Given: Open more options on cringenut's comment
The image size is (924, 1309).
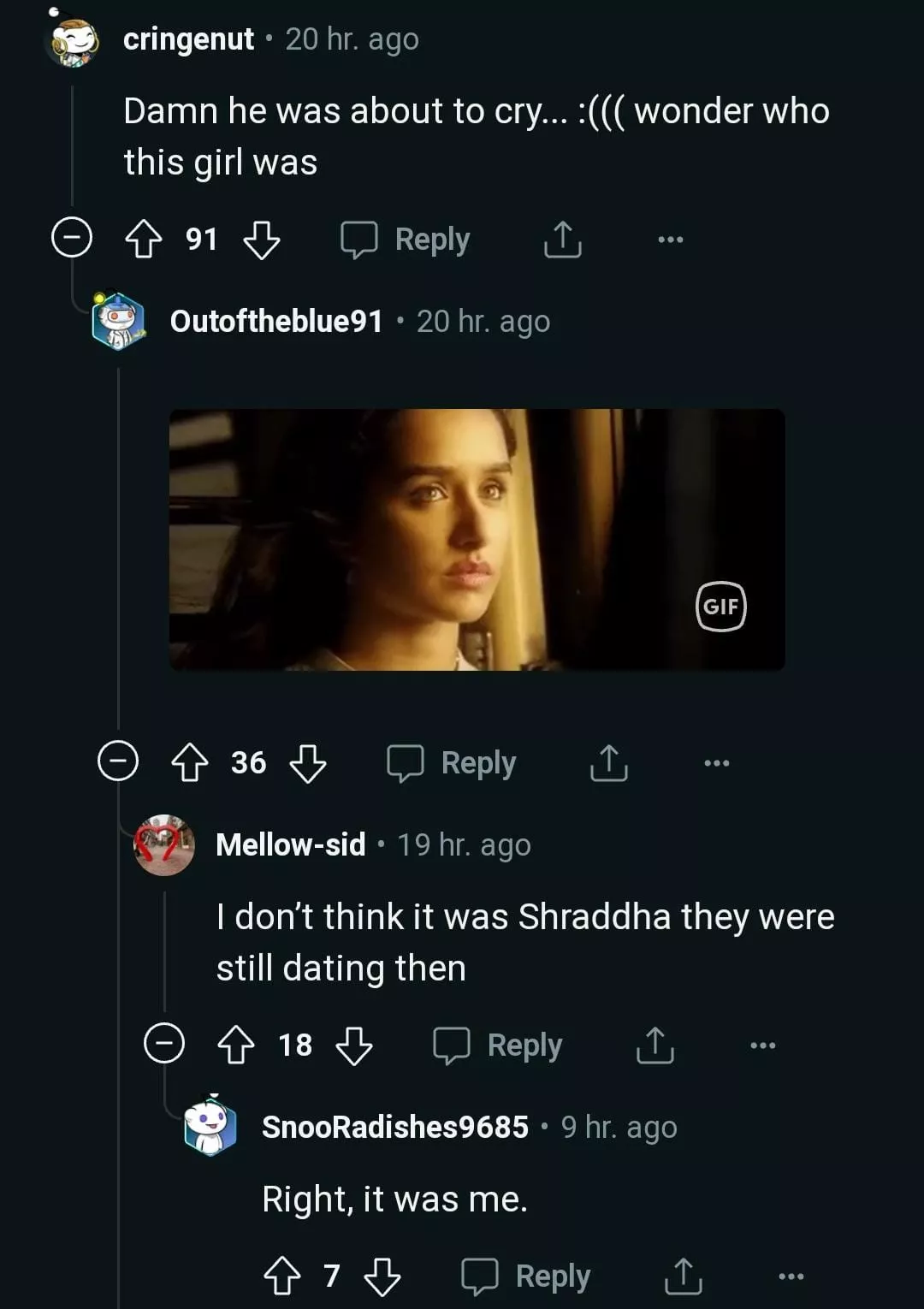Looking at the screenshot, I should click(x=671, y=240).
